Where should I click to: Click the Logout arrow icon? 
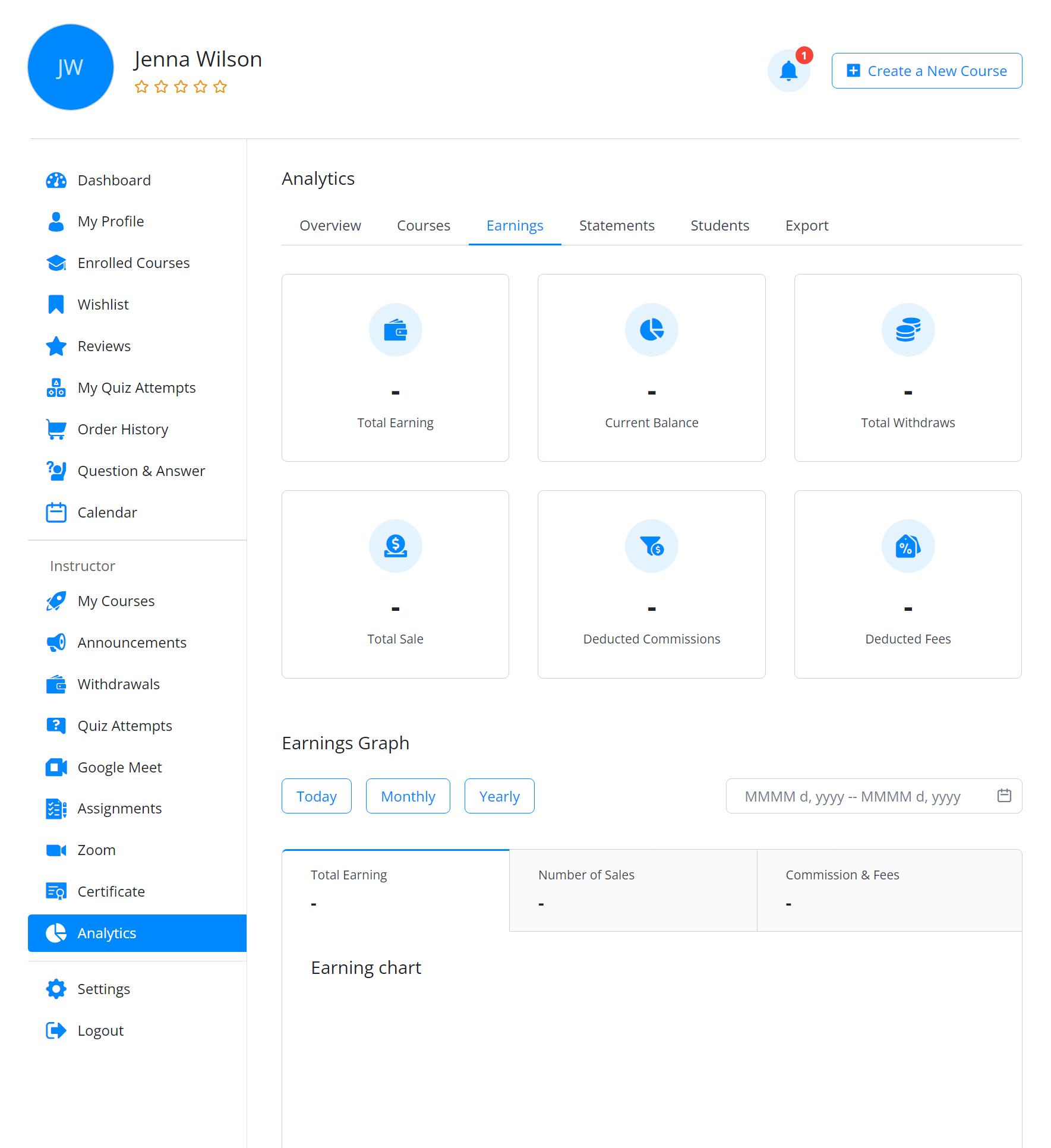point(56,1030)
